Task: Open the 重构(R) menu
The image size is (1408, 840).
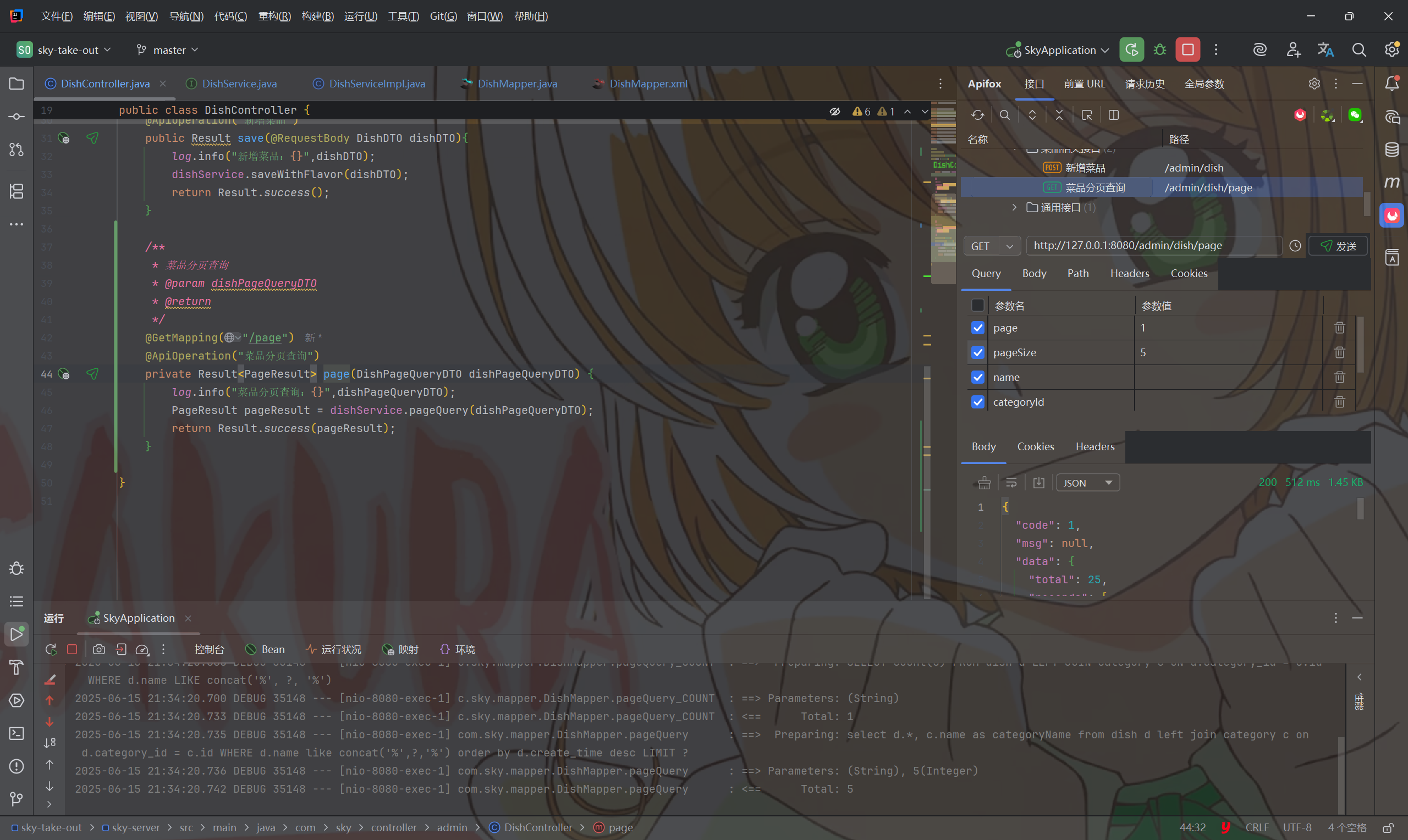Action: pyautogui.click(x=274, y=16)
